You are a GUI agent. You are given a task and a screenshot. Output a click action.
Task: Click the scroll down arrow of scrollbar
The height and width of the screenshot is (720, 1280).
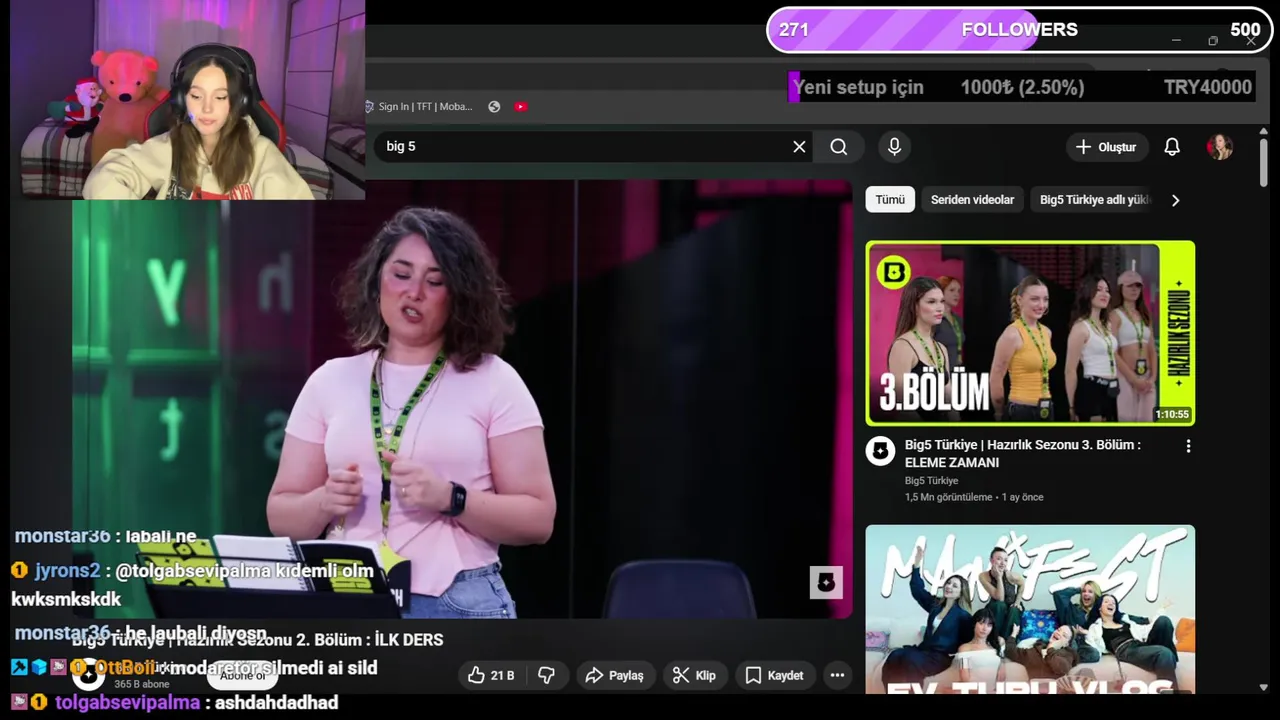(x=1264, y=687)
